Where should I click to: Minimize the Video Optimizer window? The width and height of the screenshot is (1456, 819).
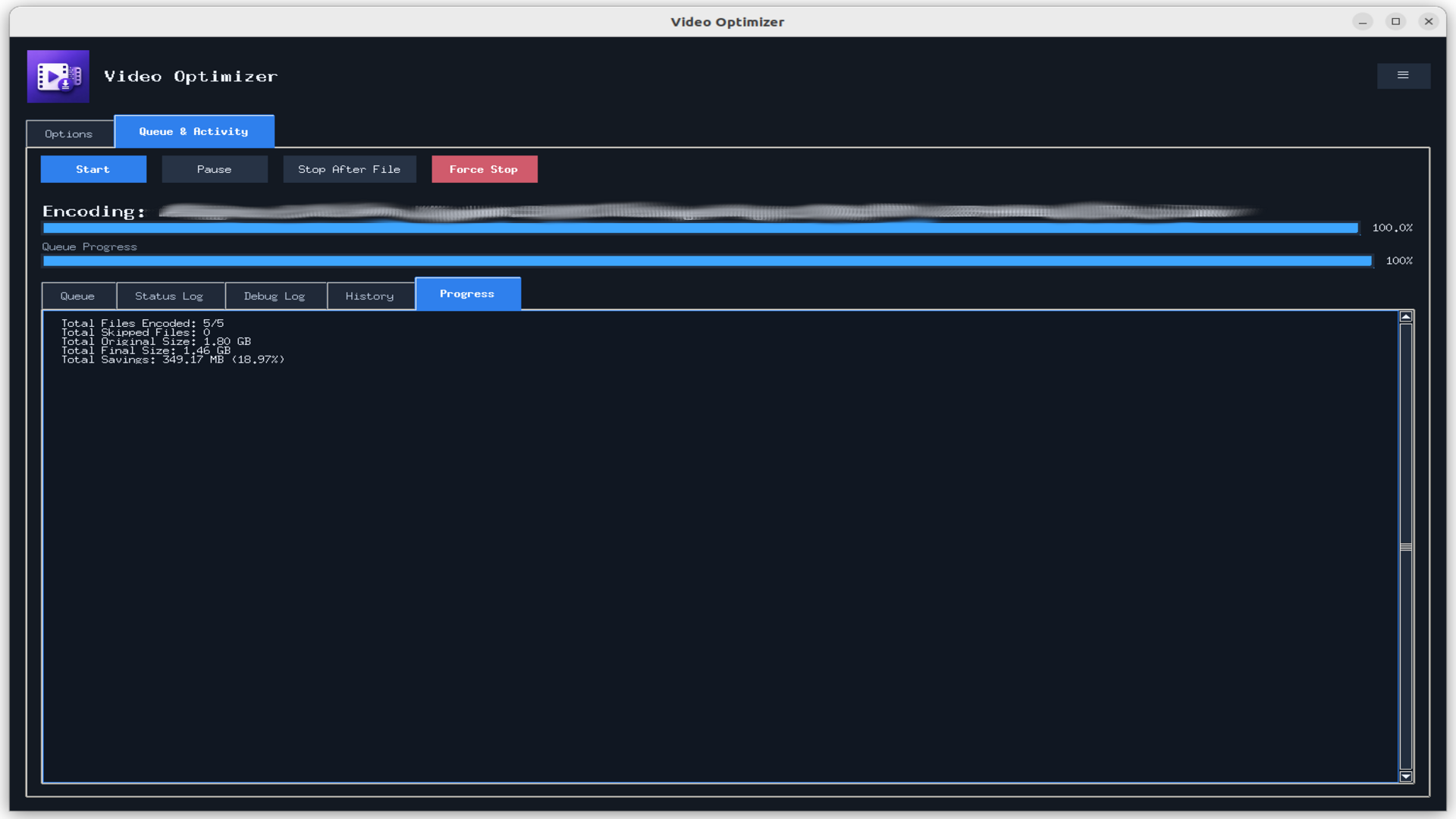click(1363, 22)
